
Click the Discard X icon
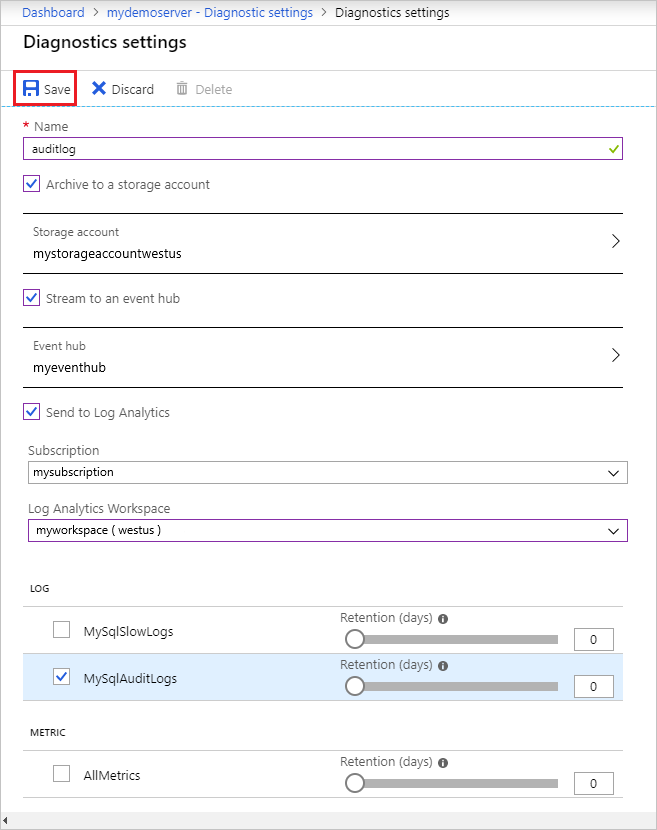tap(98, 88)
